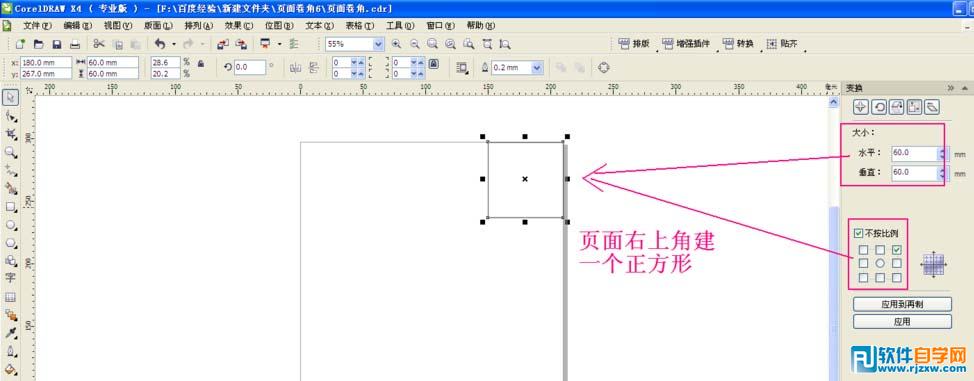Click the Zoom Out magnifier icon
974x381 pixels.
pos(414,44)
